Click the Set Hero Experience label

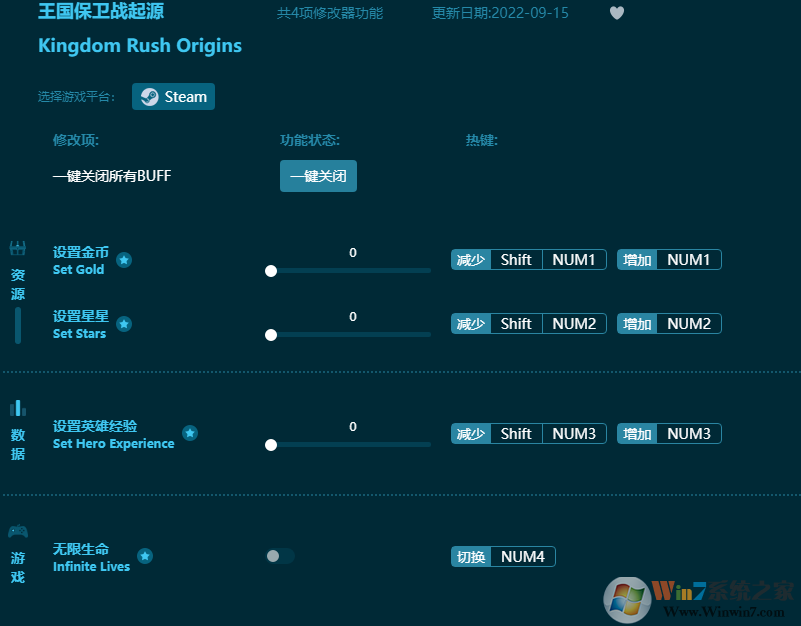click(x=113, y=434)
